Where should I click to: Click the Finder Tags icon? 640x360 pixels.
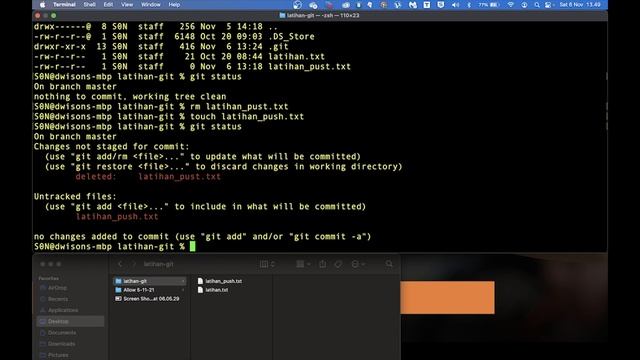(x=338, y=264)
